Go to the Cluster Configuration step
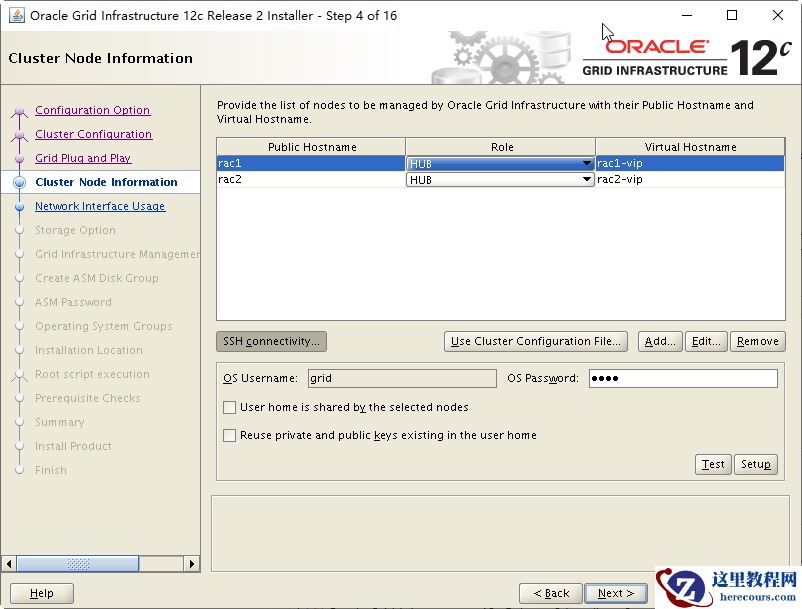The height and width of the screenshot is (609, 802). pos(94,134)
